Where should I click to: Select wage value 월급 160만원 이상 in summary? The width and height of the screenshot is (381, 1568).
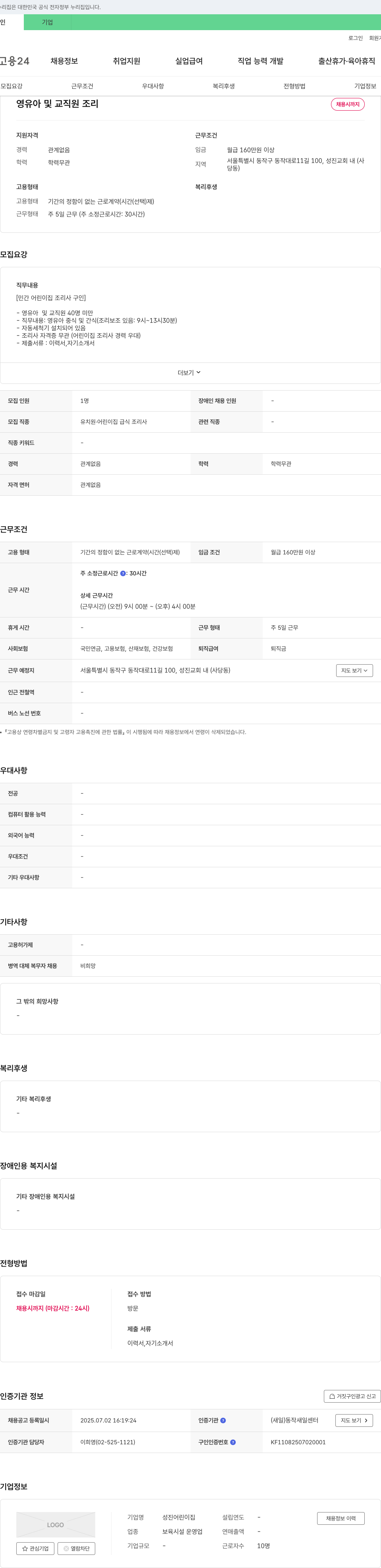[250, 150]
